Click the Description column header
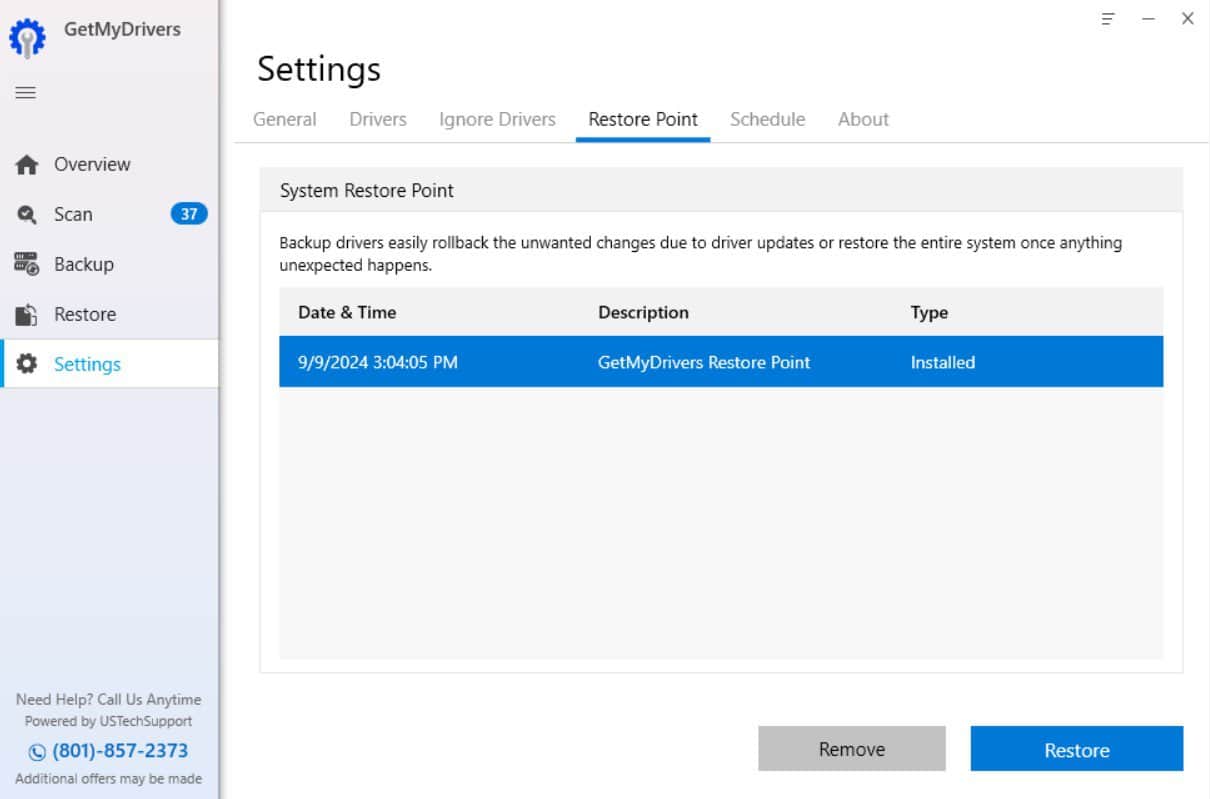Viewport: 1210px width, 799px height. [643, 312]
